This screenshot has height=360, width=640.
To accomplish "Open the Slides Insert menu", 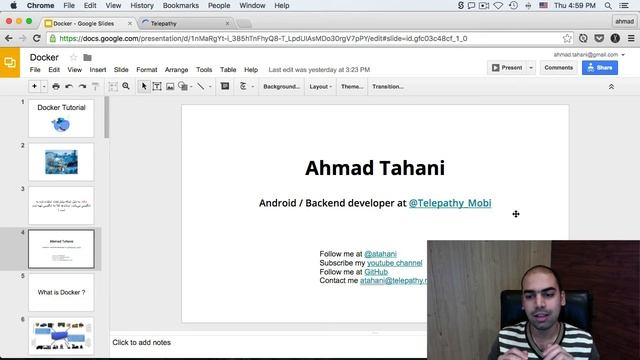I will coord(98,70).
